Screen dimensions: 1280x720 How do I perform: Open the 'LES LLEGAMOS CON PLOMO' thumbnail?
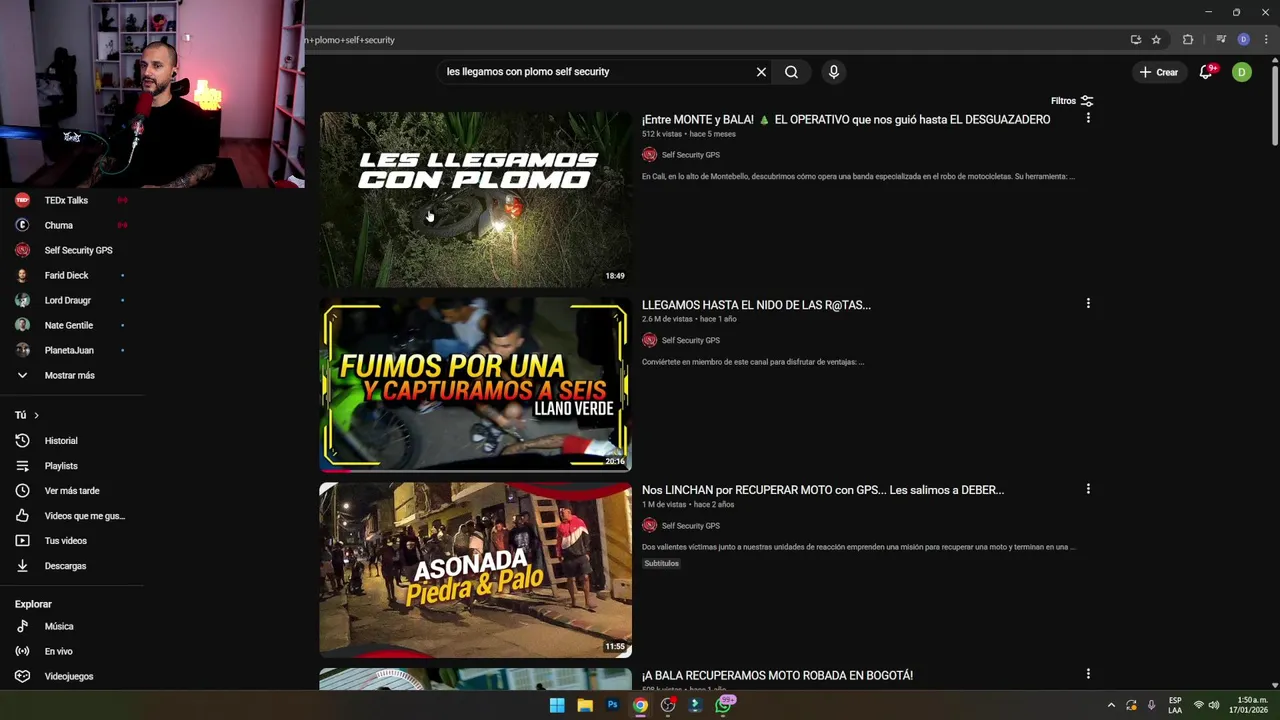tap(475, 199)
